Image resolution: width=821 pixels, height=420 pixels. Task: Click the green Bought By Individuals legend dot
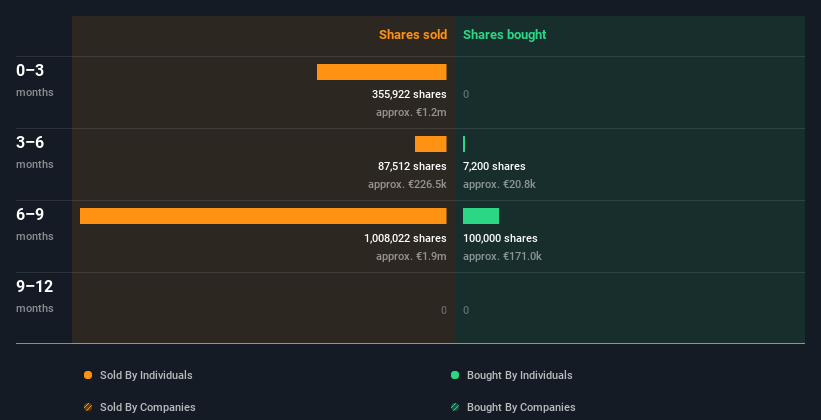[x=455, y=375]
